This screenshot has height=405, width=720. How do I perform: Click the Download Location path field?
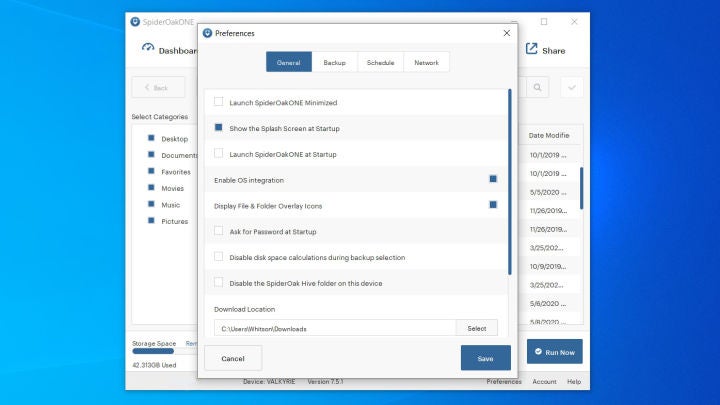(335, 328)
